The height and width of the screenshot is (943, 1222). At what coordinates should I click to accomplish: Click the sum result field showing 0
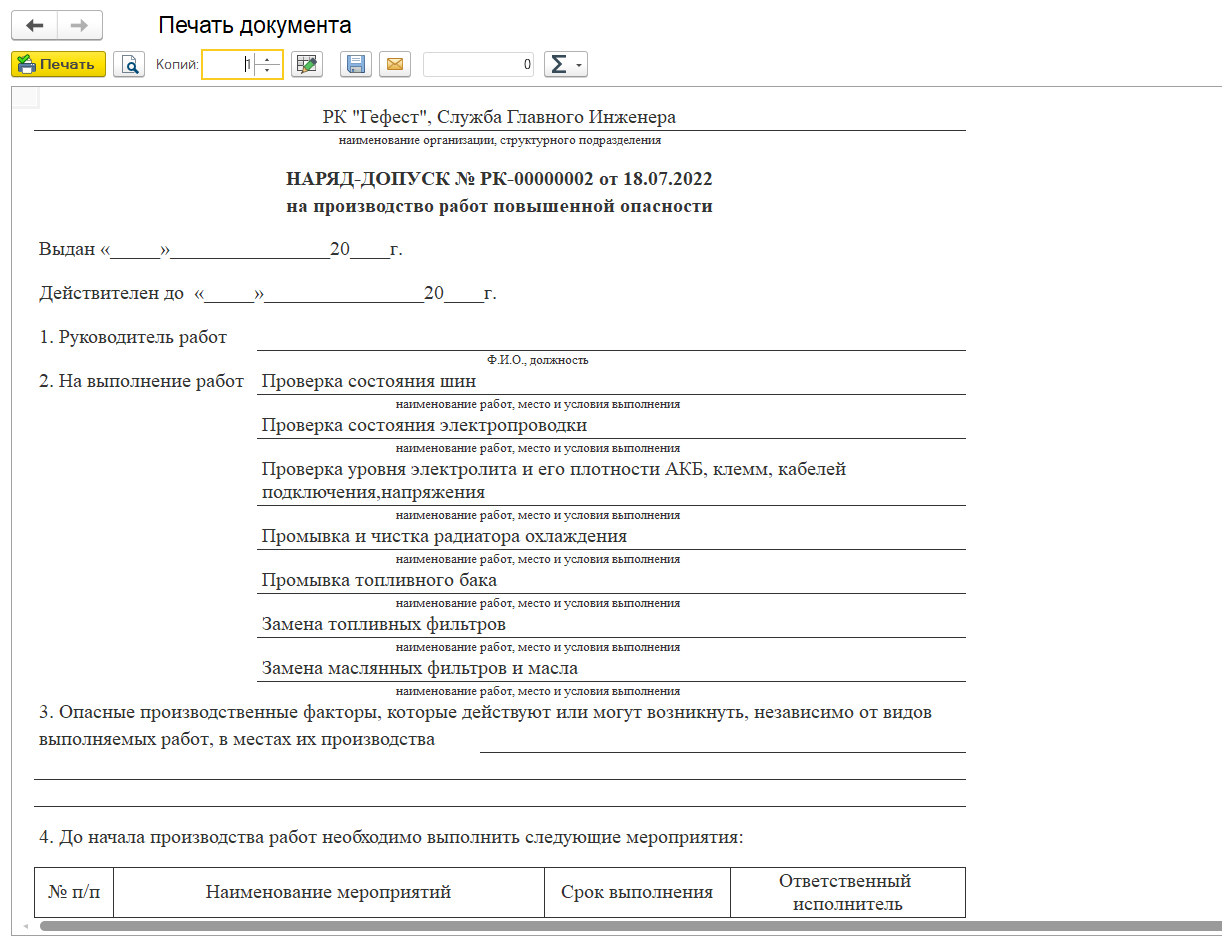pos(479,65)
